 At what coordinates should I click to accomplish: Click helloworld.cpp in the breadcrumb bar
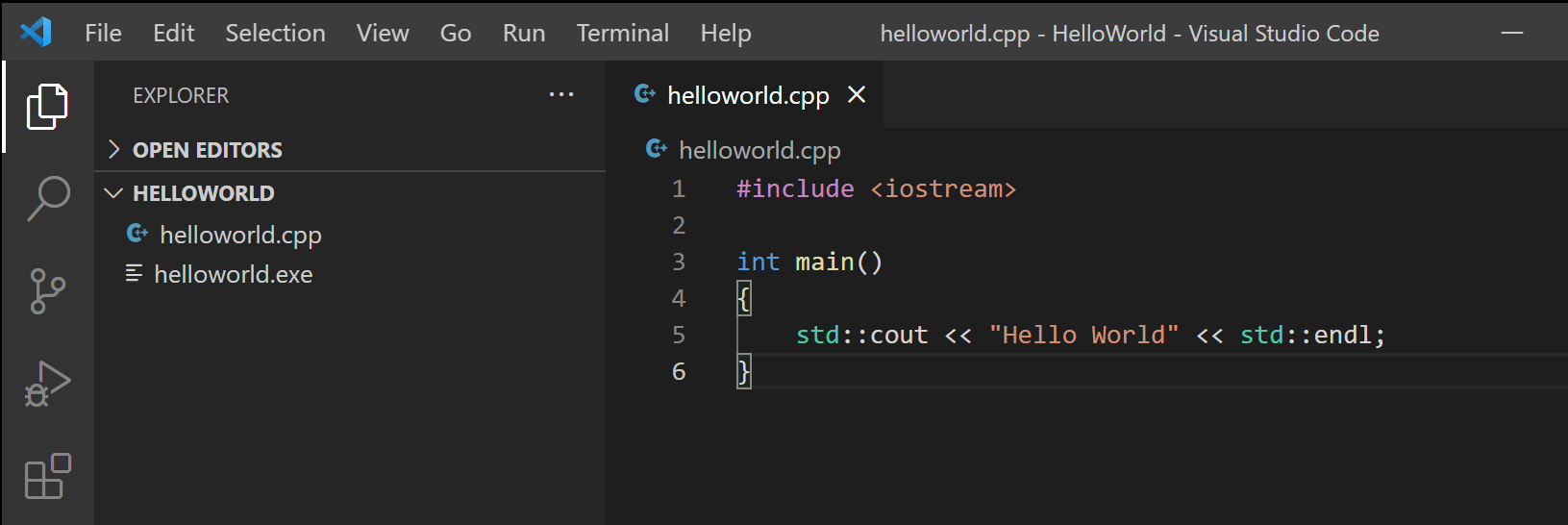(759, 150)
